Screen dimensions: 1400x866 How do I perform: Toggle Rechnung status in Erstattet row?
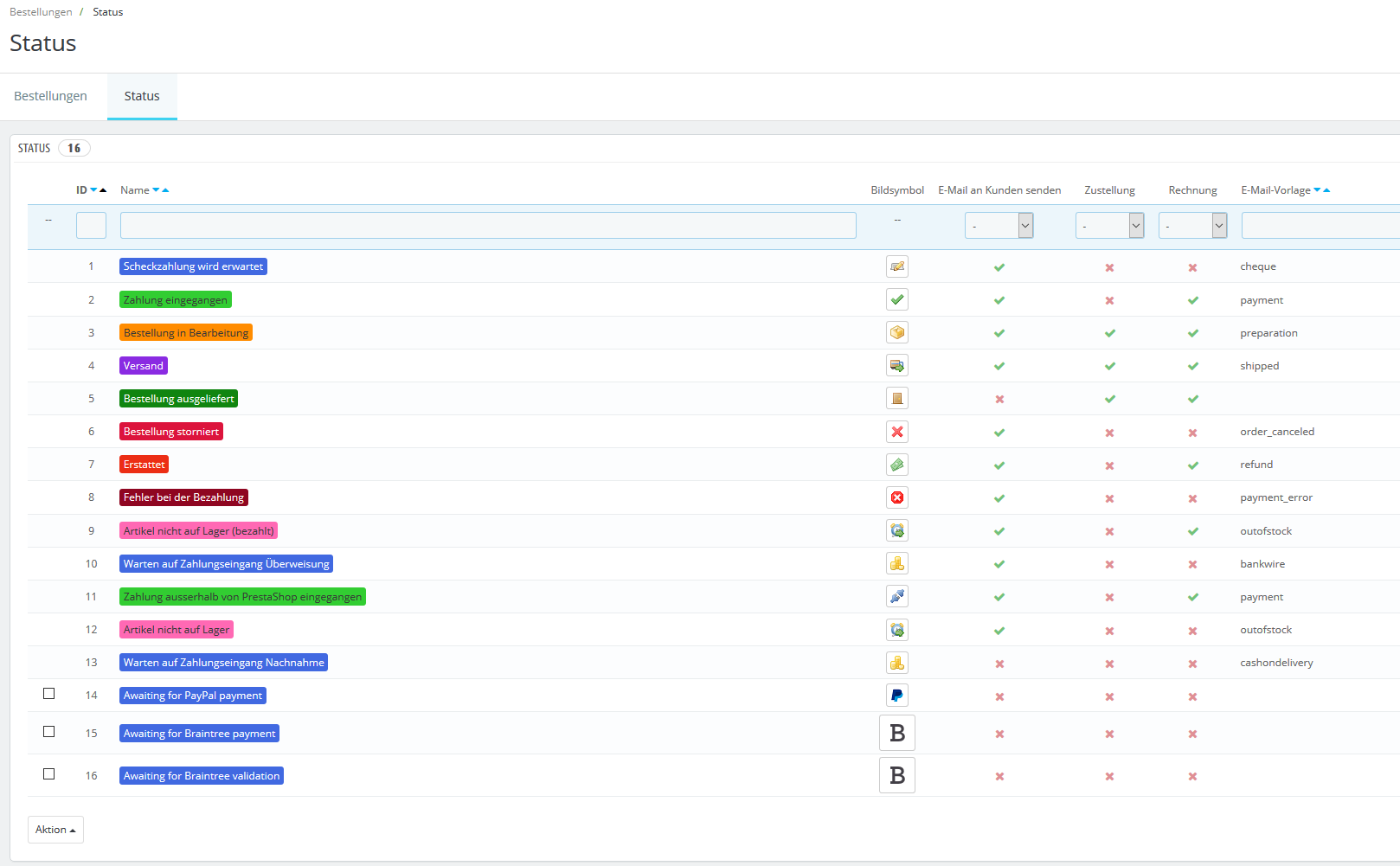click(1193, 465)
